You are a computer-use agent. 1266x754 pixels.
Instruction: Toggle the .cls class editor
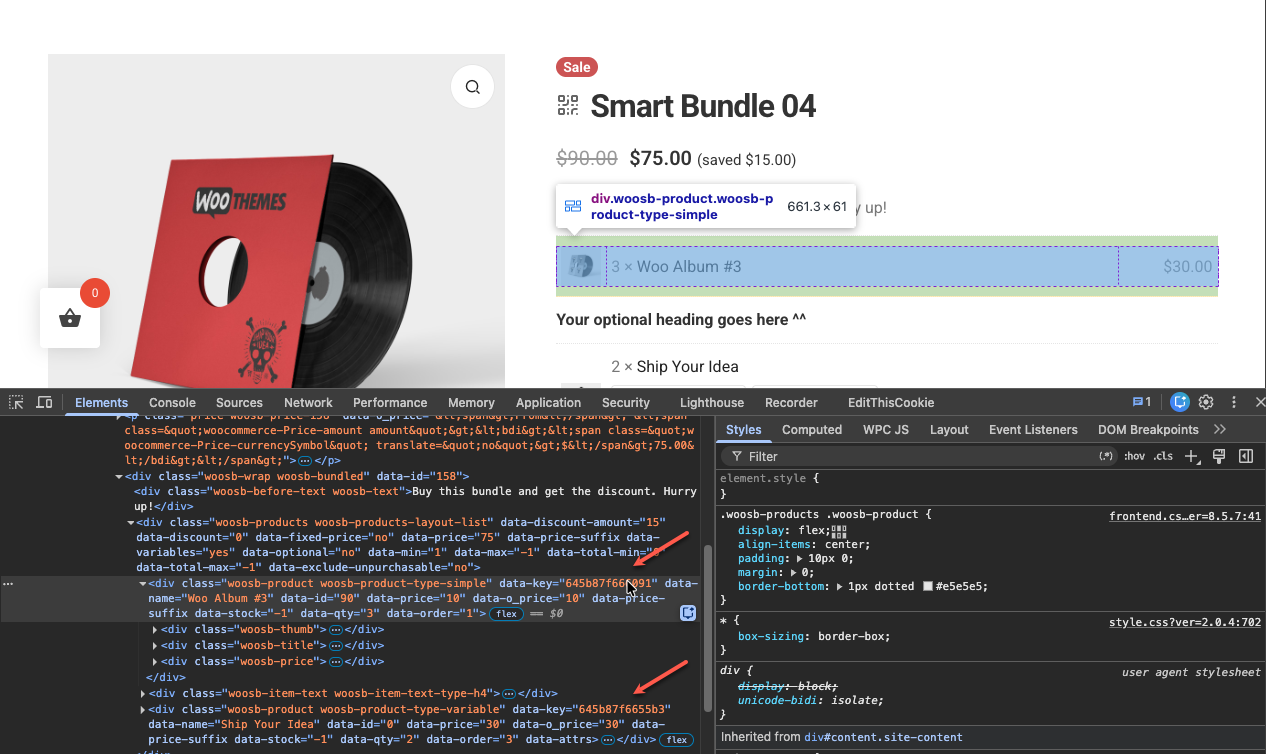point(1163,456)
